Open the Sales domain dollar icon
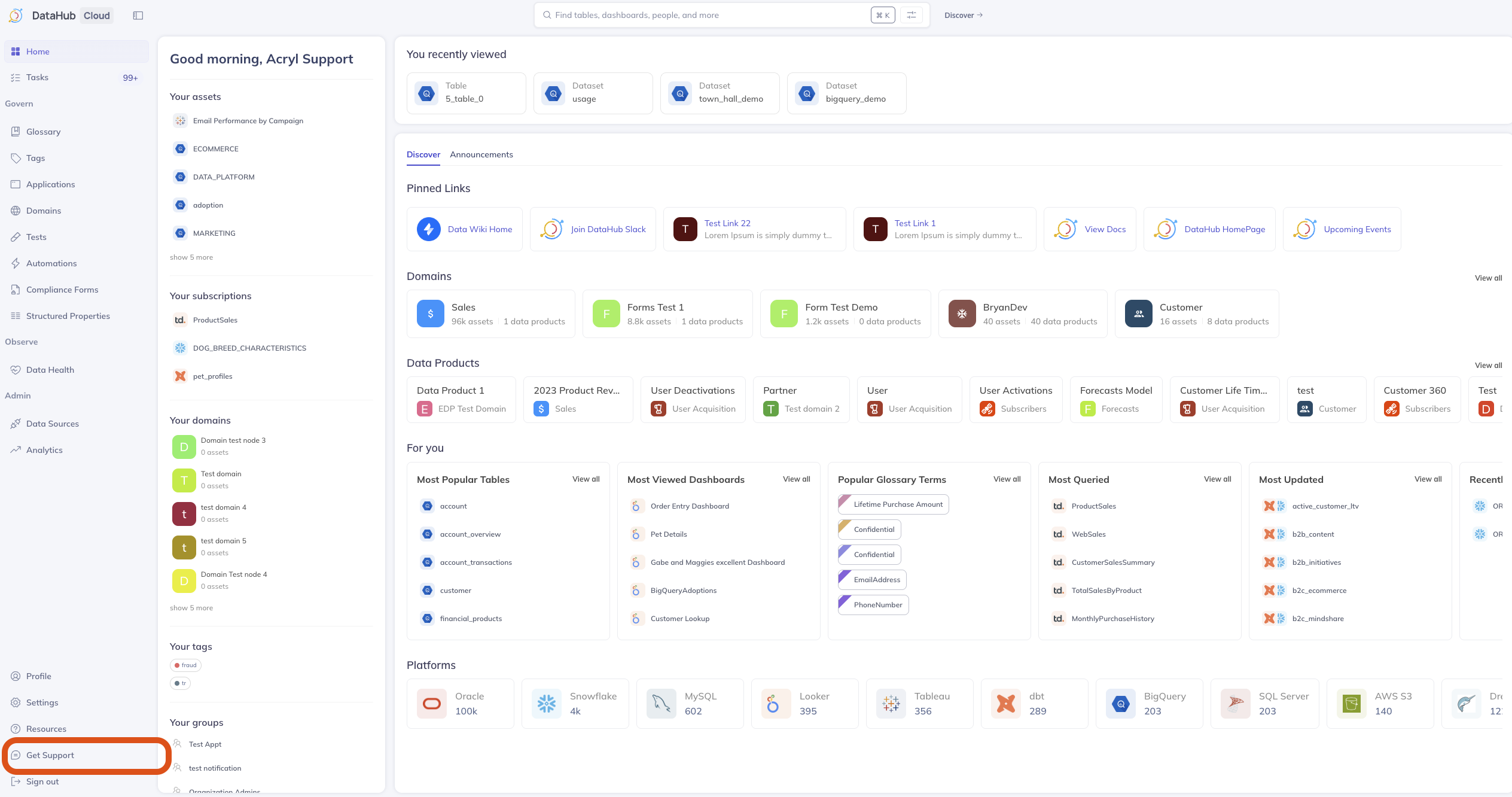 click(x=431, y=314)
